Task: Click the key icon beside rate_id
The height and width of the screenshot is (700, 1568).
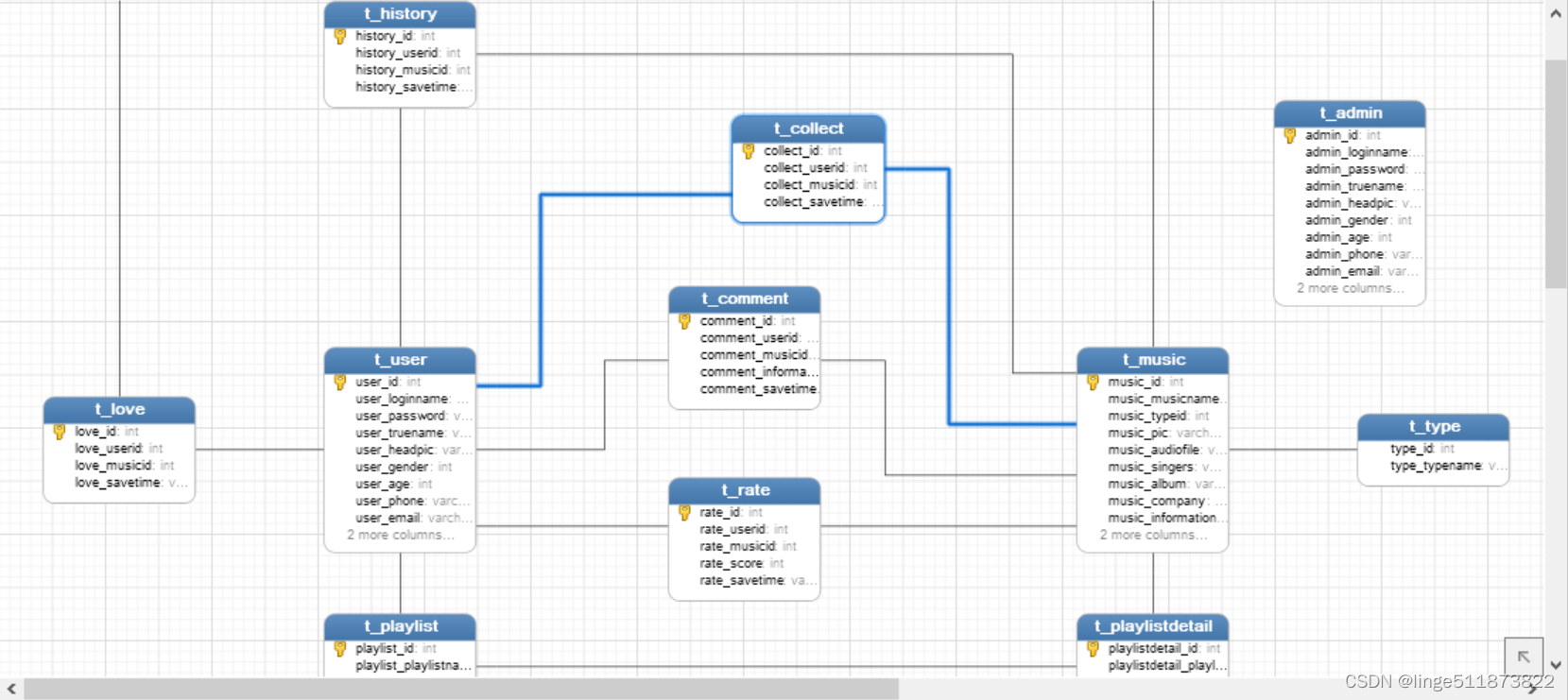Action: 684,513
